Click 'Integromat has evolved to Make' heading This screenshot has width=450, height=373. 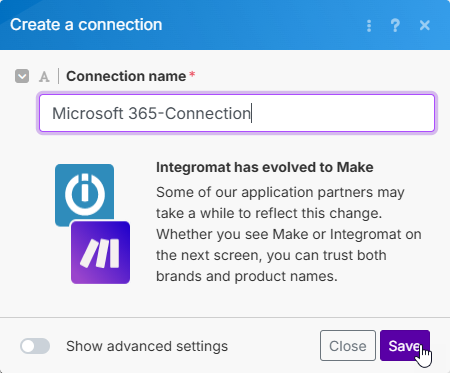click(x=265, y=167)
